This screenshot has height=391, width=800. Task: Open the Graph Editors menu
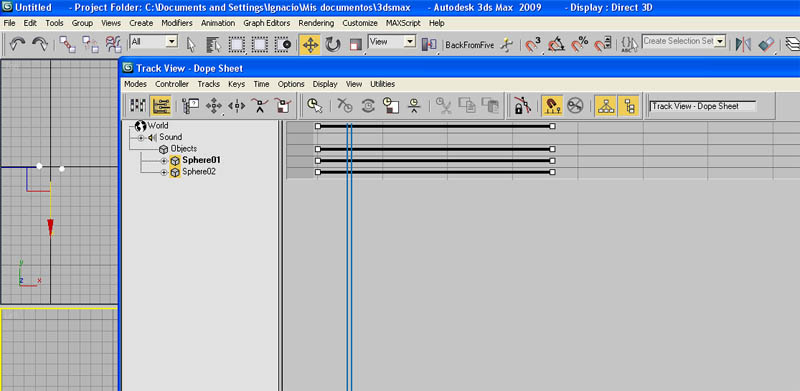click(x=266, y=23)
